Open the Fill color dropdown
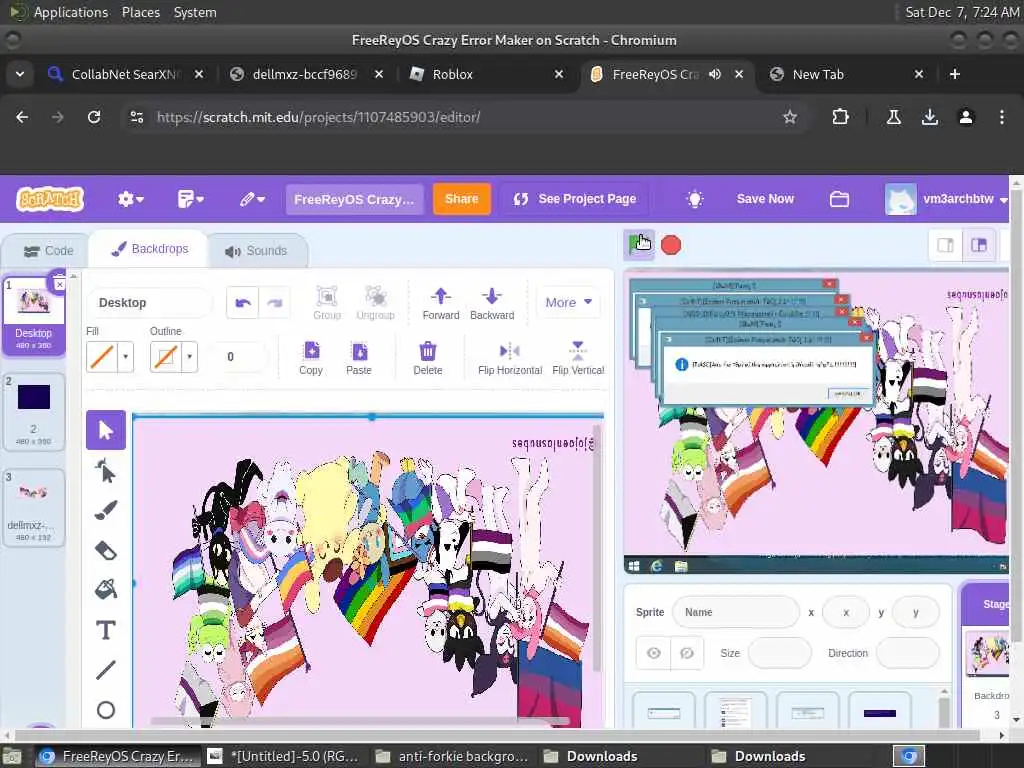This screenshot has width=1024, height=768. (x=125, y=357)
